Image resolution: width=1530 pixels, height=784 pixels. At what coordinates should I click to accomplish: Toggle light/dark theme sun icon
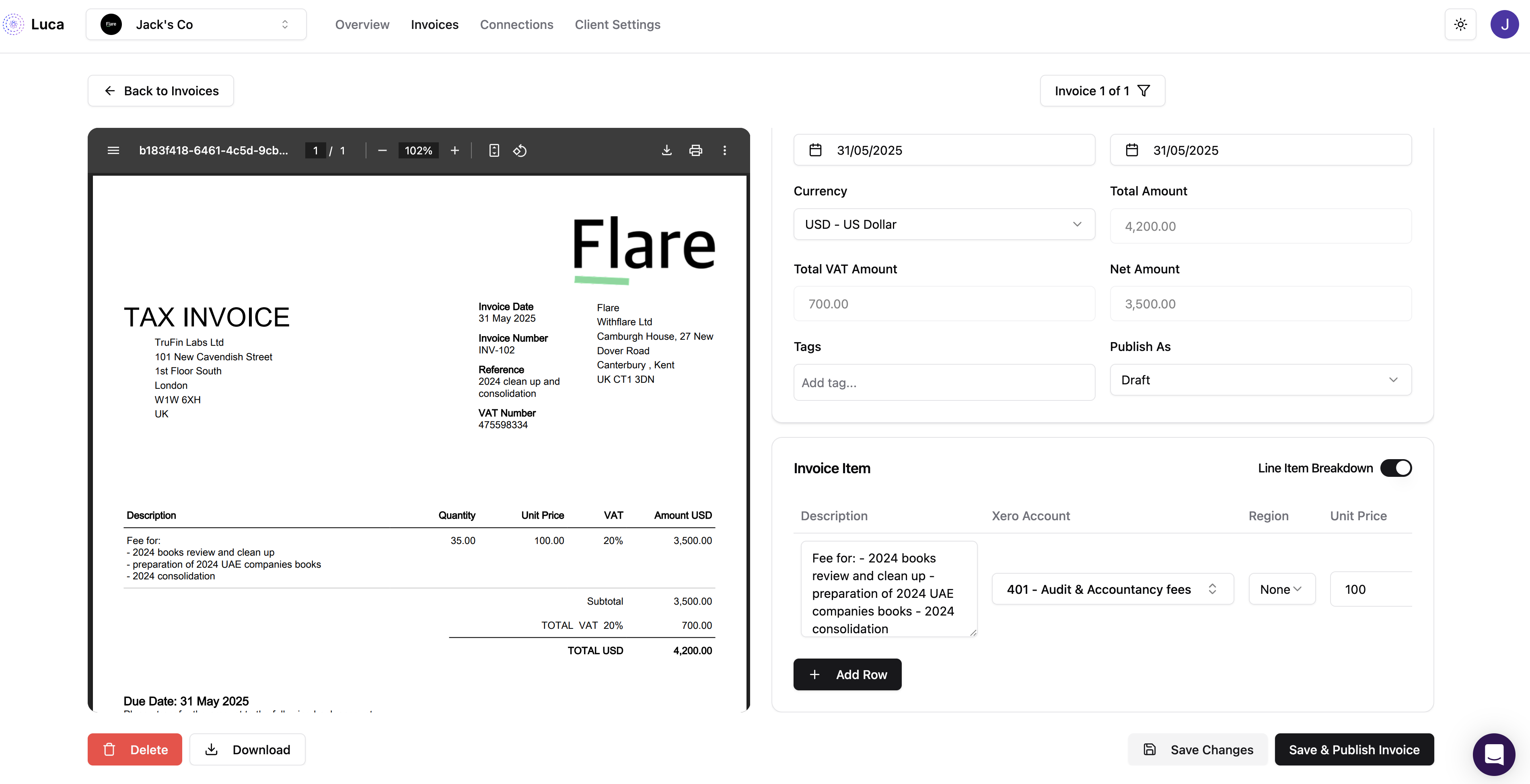coord(1460,25)
